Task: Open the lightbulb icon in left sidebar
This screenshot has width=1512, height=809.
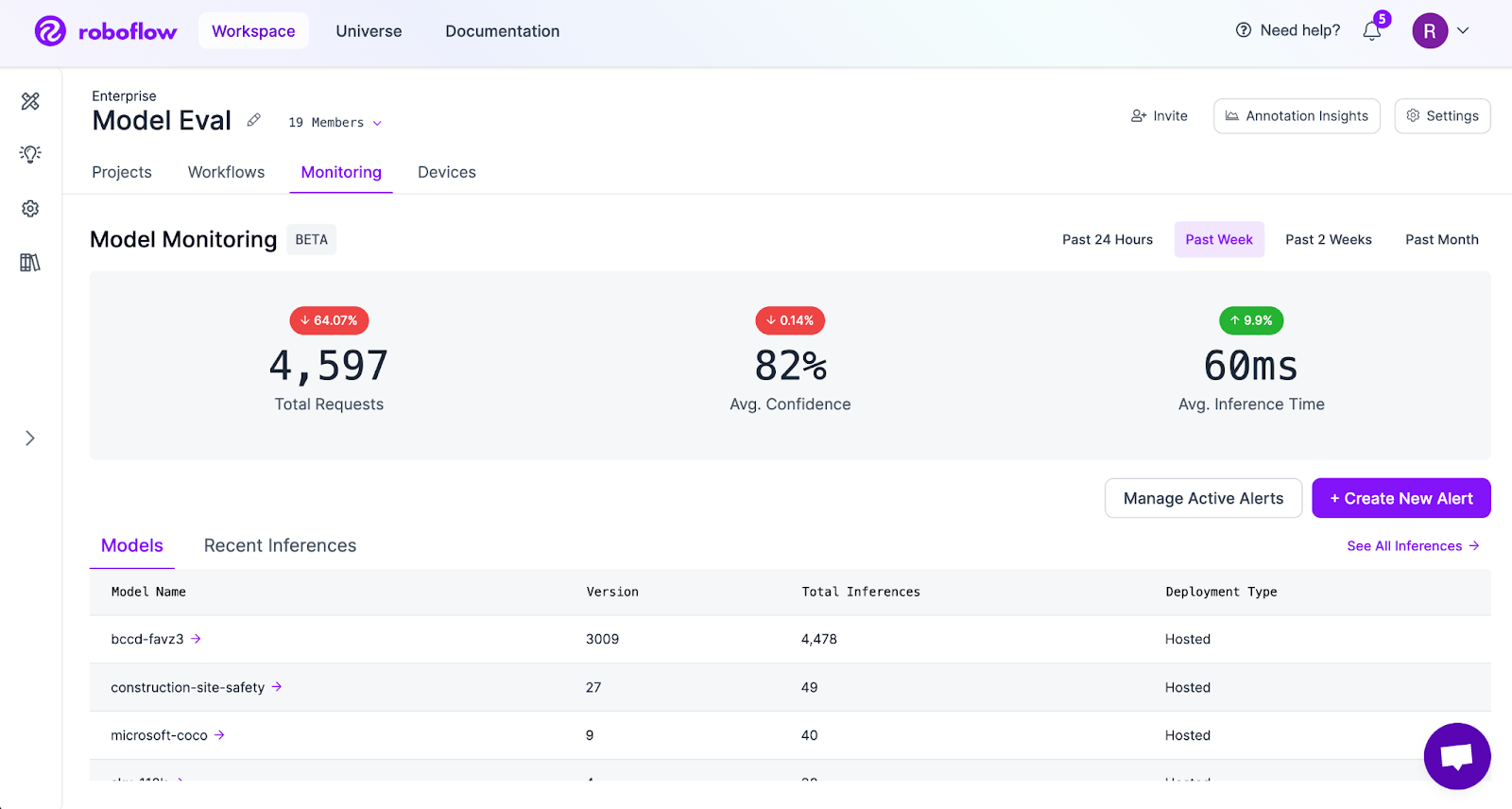Action: tap(30, 154)
